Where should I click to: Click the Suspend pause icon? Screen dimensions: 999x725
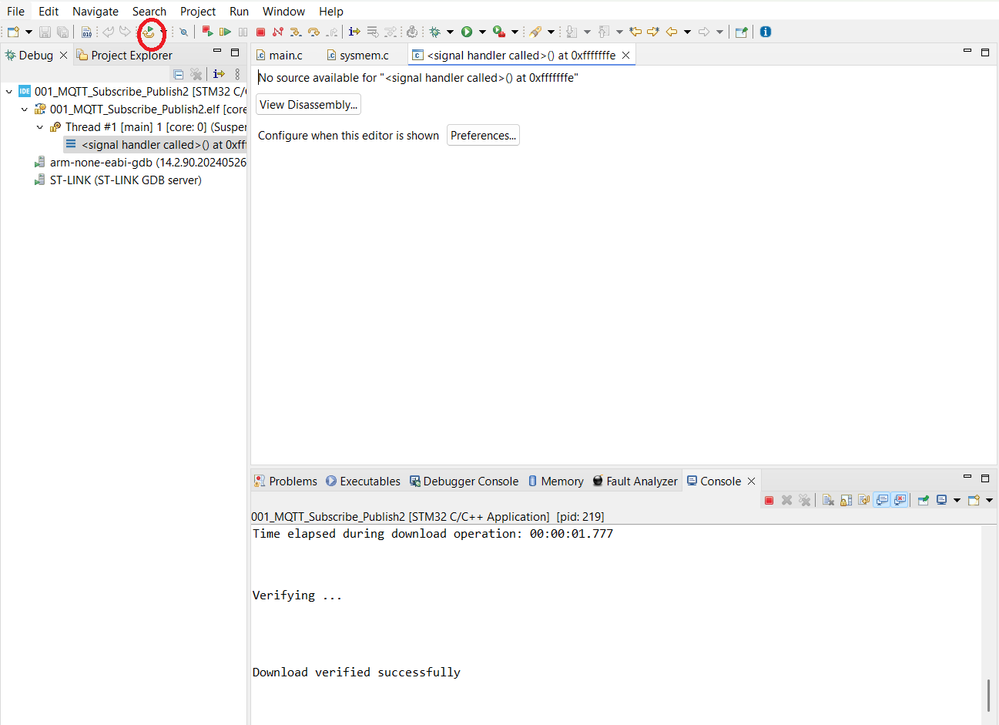point(243,32)
